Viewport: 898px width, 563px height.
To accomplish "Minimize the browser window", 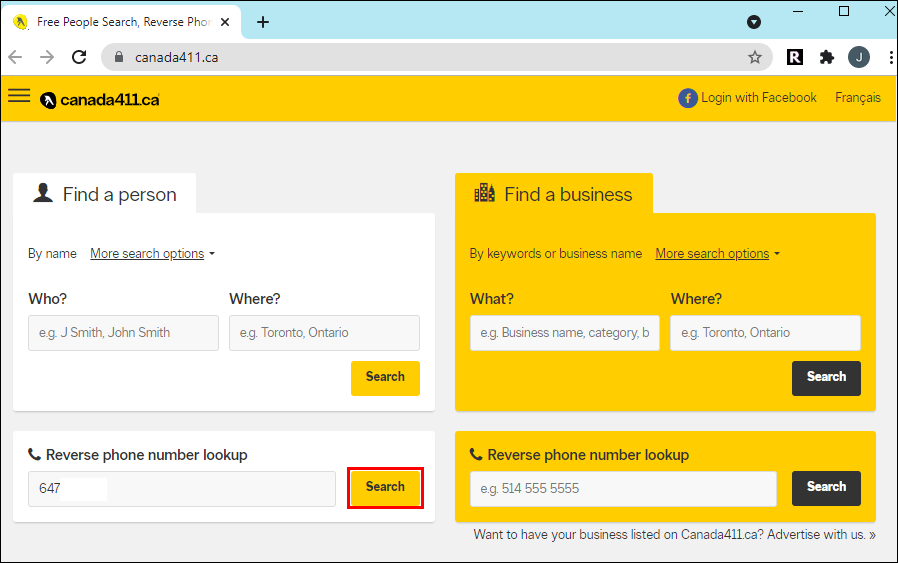I will tap(798, 11).
